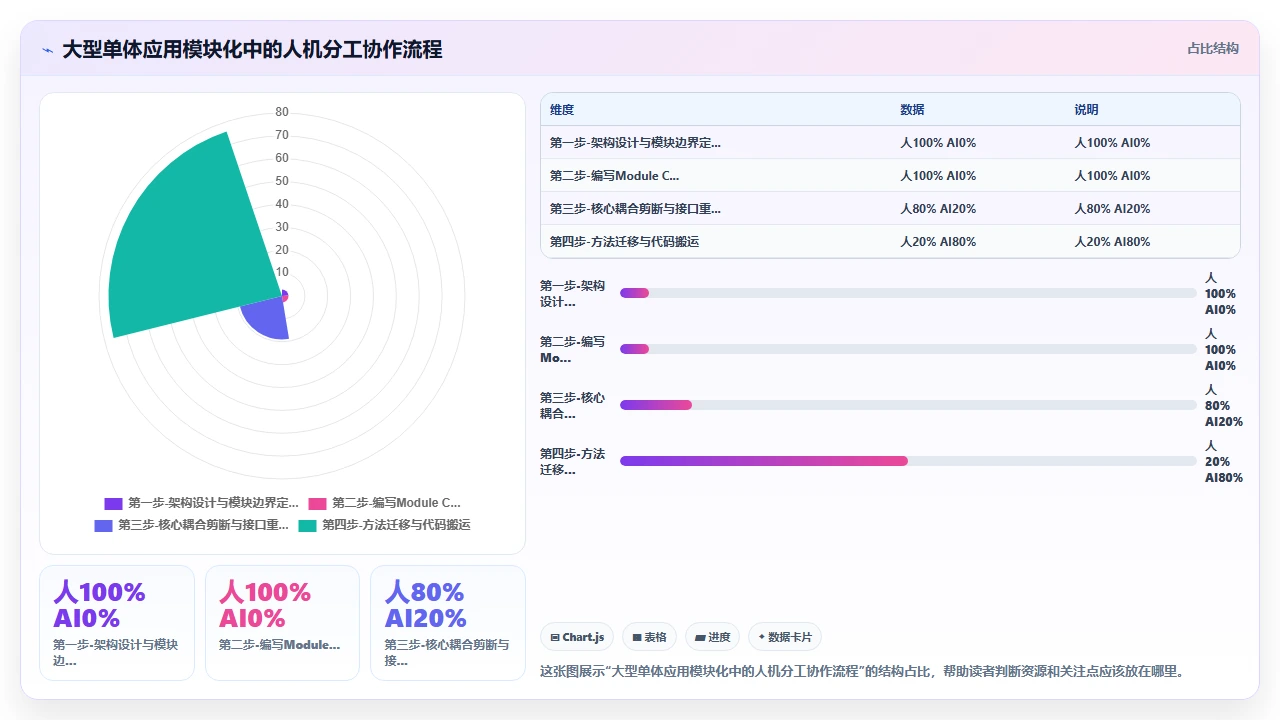This screenshot has width=1280, height=720.
Task: Toggle legend swatch 第三步-核心耦合剪断与接口重
Action: click(103, 525)
